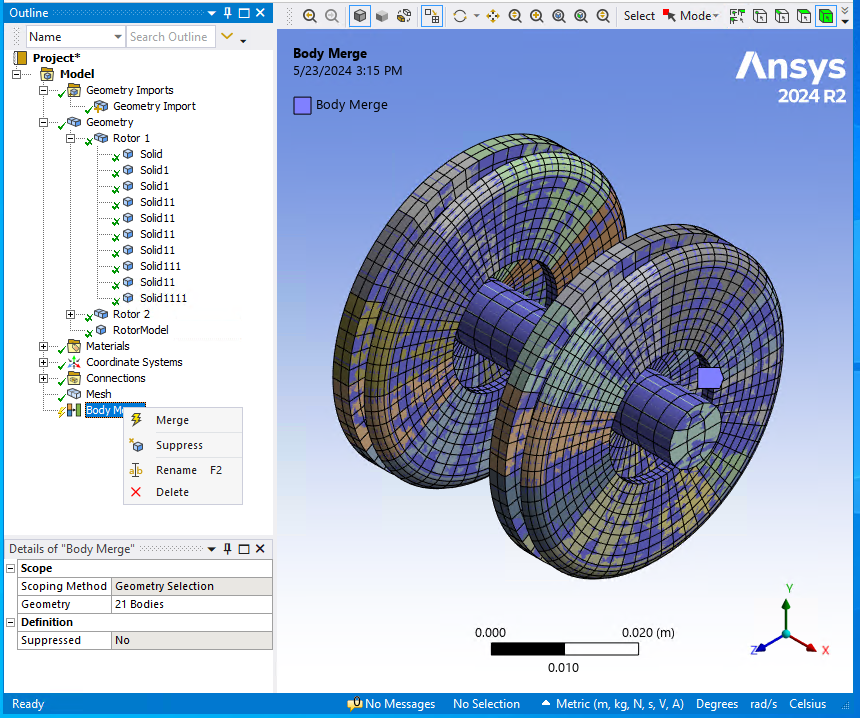Click the Body Merge legend color swatch
This screenshot has height=718, width=860.
[x=302, y=105]
